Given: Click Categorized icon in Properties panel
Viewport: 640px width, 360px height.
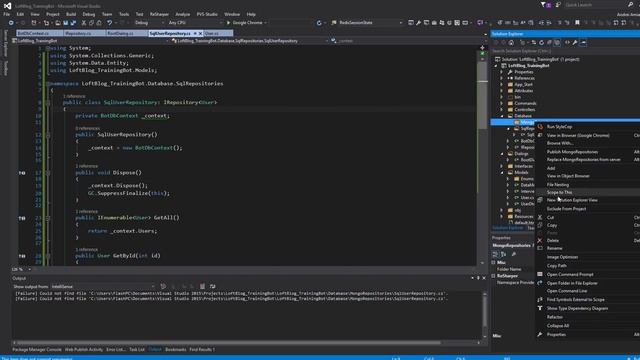Looking at the screenshot, I should coord(496,254).
